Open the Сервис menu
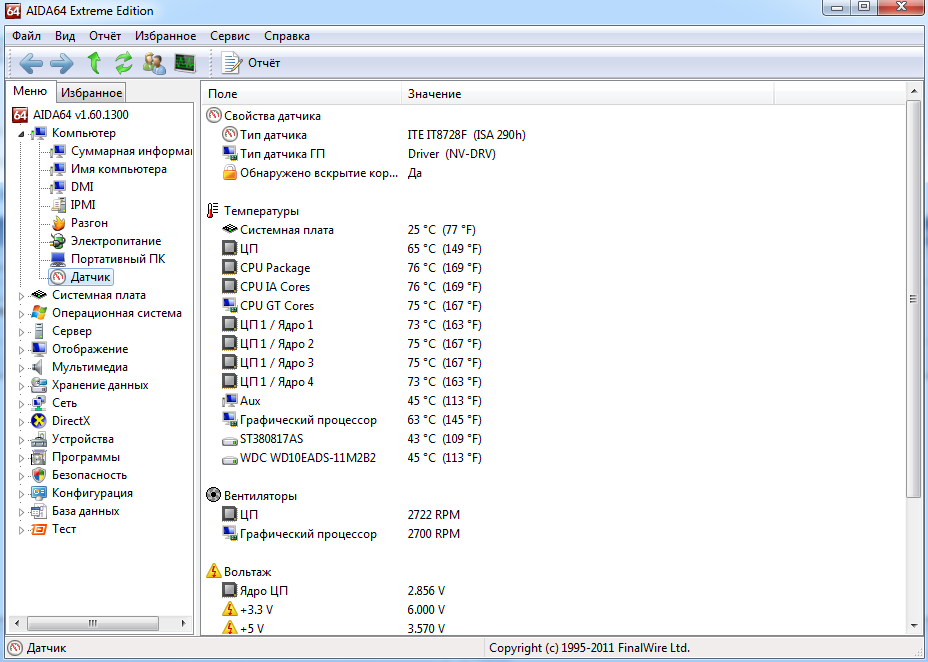 pyautogui.click(x=230, y=36)
